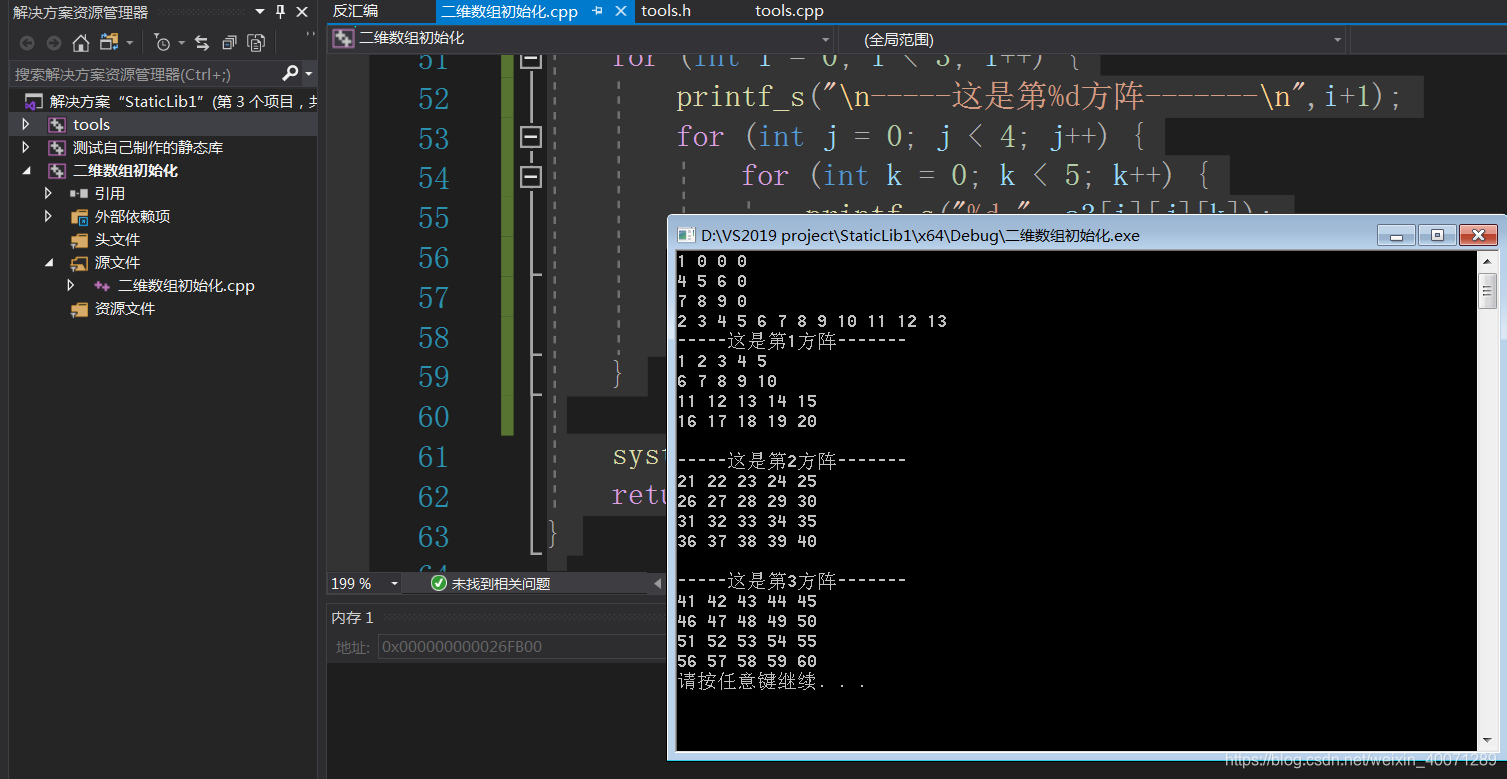Switch to the tools.h tab
The image size is (1507, 779).
coord(666,11)
